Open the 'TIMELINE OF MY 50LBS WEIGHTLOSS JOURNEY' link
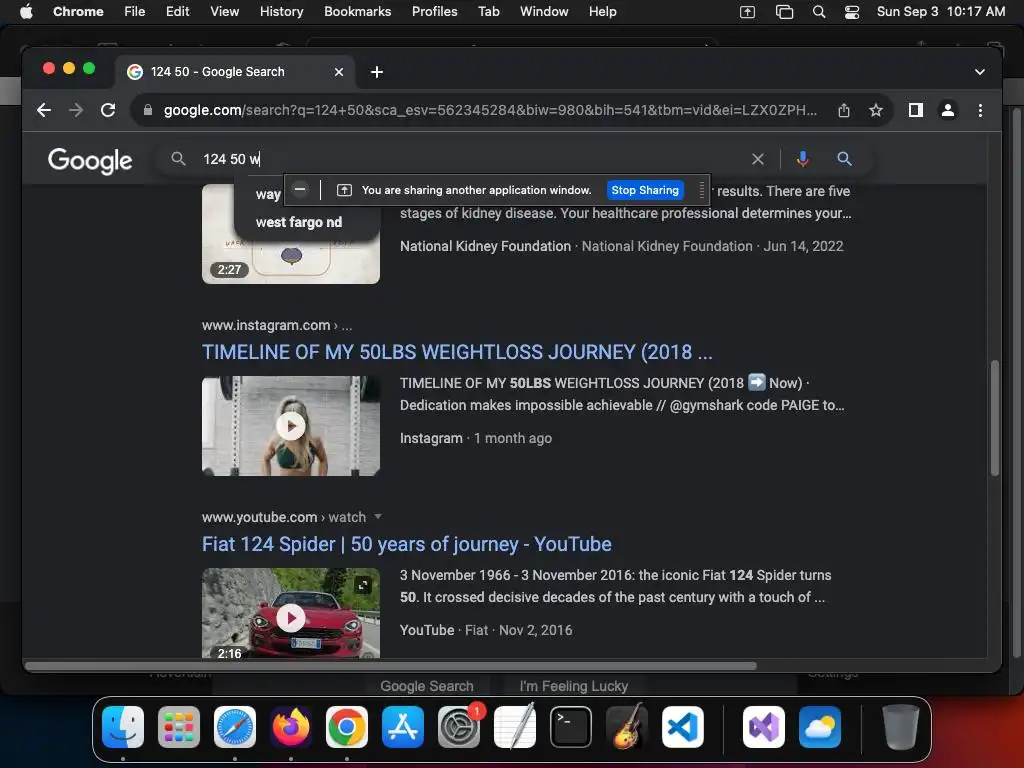Viewport: 1024px width, 768px height. (456, 352)
